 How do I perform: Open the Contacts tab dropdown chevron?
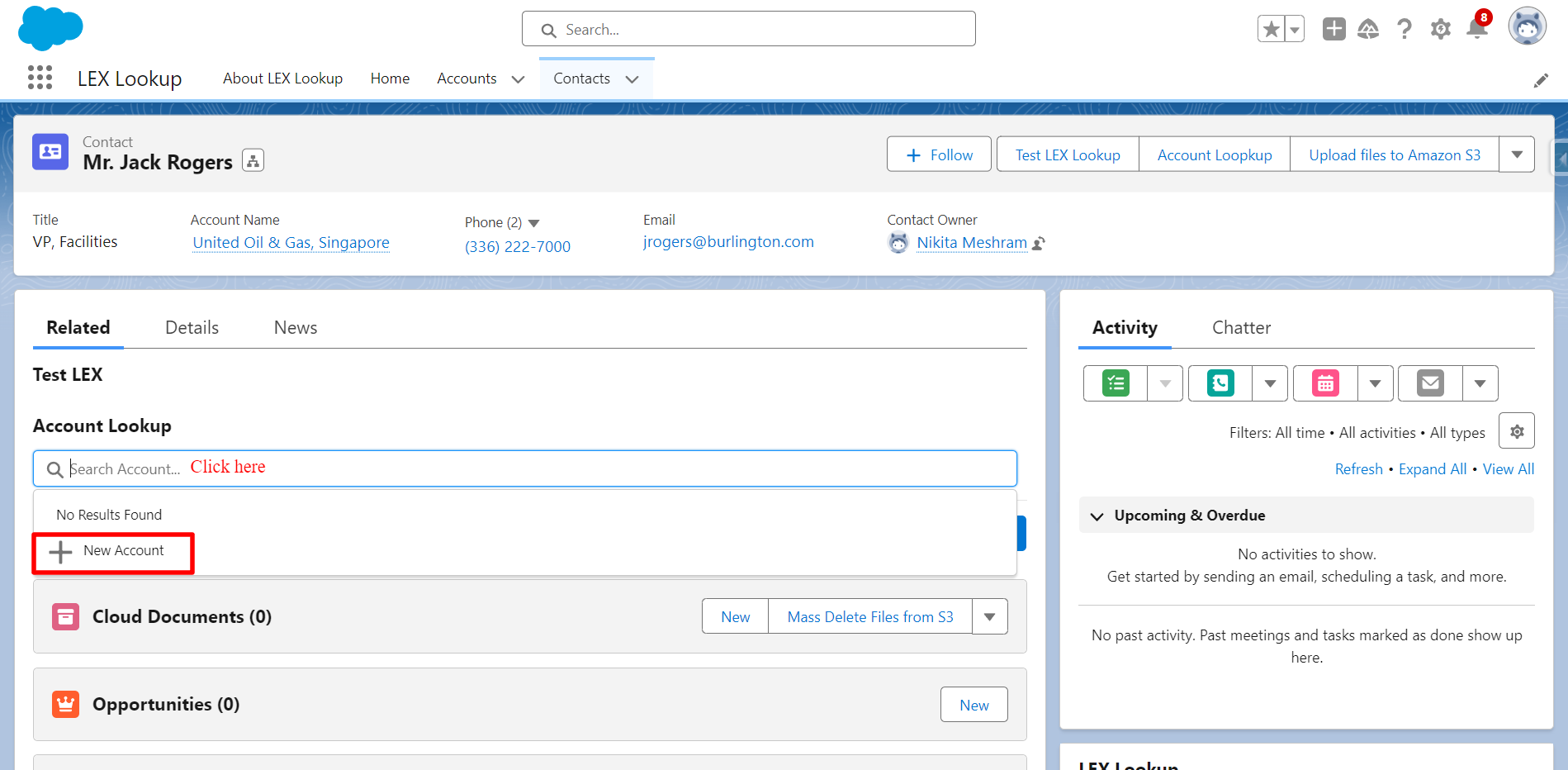(632, 79)
